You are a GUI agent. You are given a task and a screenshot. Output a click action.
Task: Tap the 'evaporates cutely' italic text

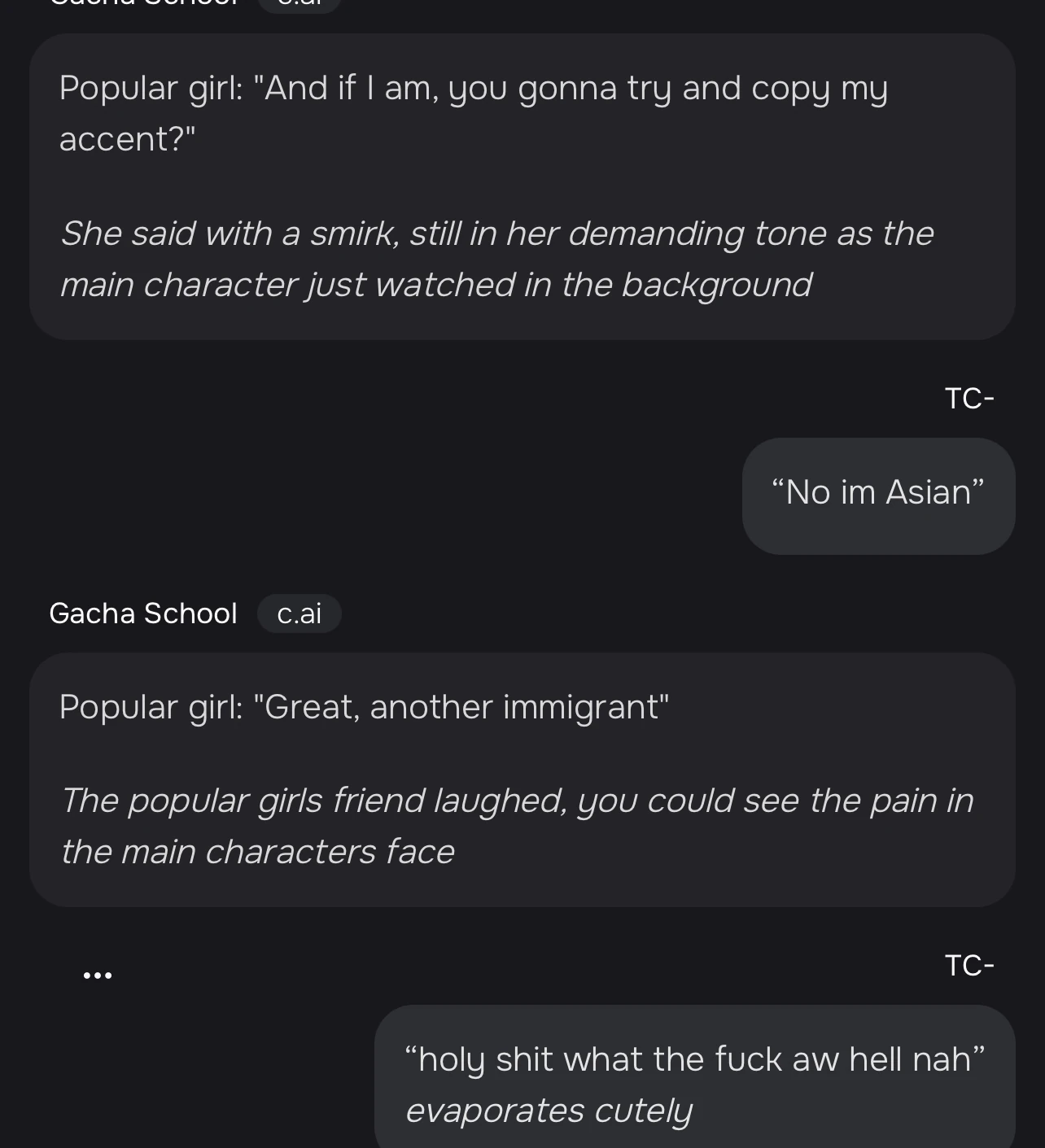click(x=548, y=1108)
